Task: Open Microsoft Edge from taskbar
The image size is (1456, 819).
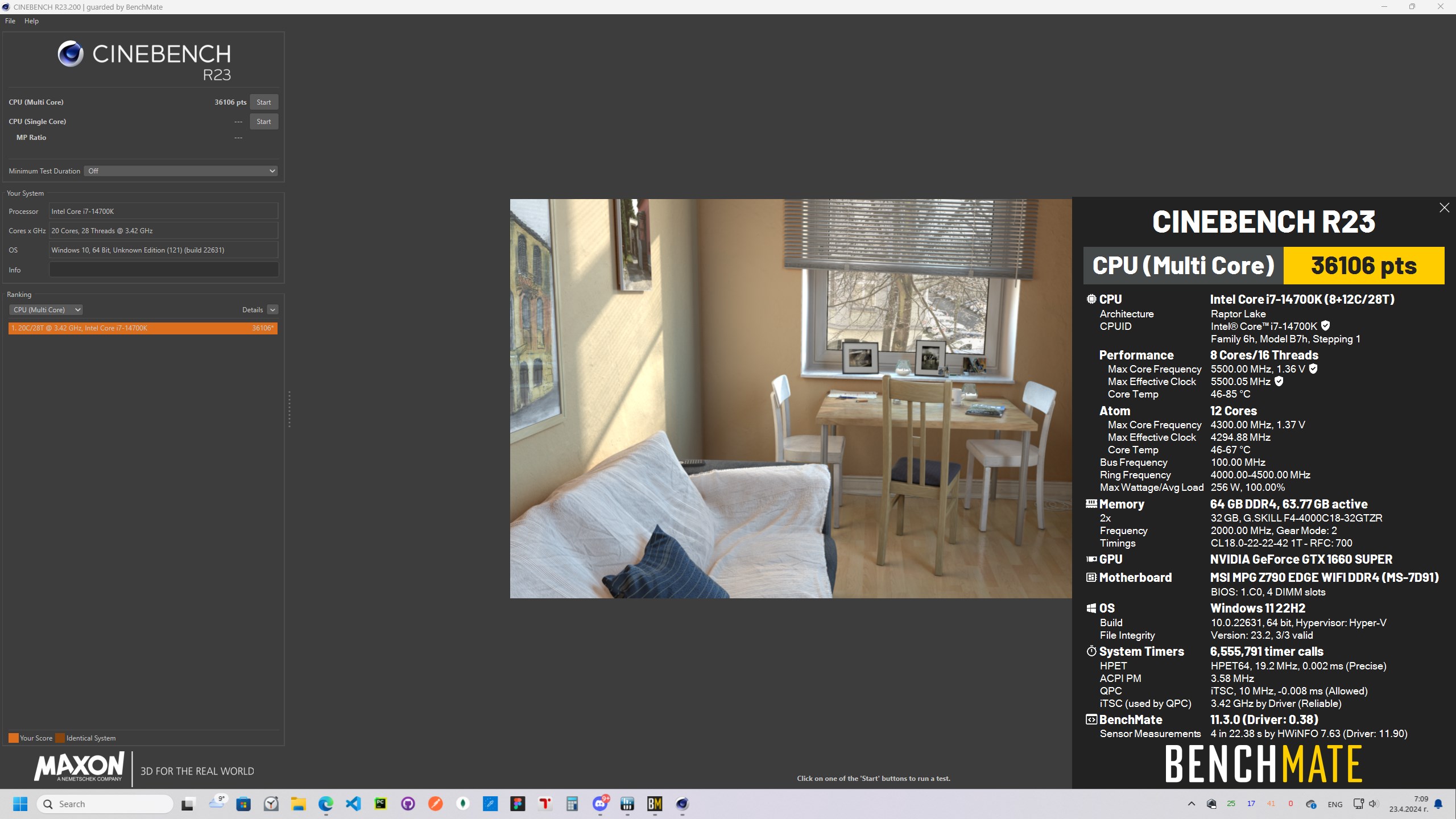Action: pyautogui.click(x=326, y=804)
